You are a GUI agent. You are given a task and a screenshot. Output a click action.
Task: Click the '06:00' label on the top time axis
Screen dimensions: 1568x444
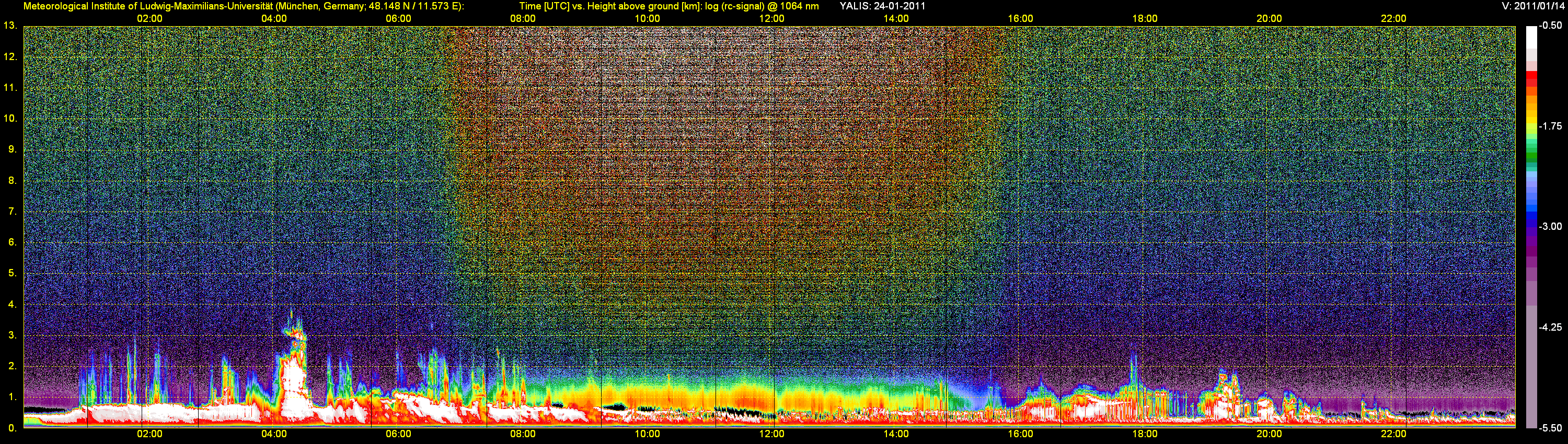pyautogui.click(x=398, y=18)
